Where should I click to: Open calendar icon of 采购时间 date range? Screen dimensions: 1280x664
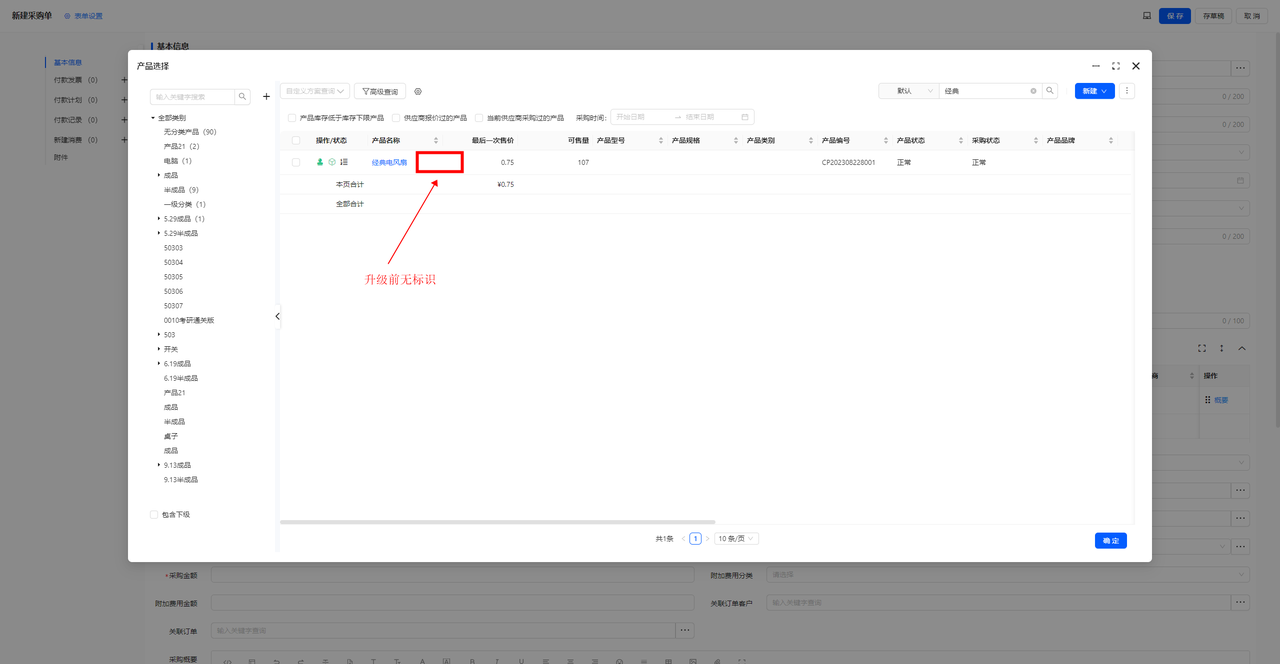point(745,117)
